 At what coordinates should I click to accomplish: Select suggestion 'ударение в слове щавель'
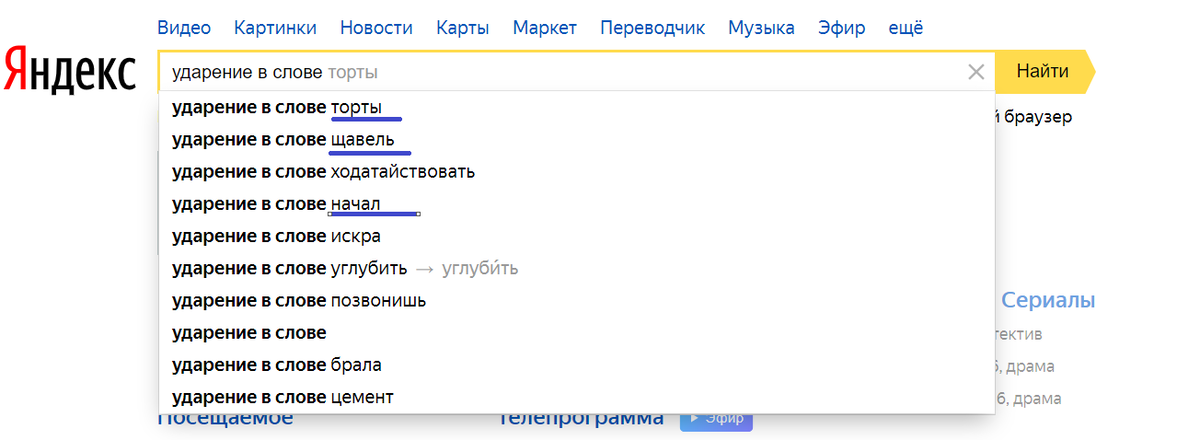(x=577, y=139)
